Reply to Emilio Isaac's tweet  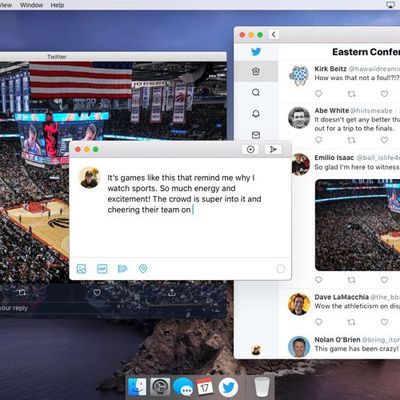pos(319,280)
